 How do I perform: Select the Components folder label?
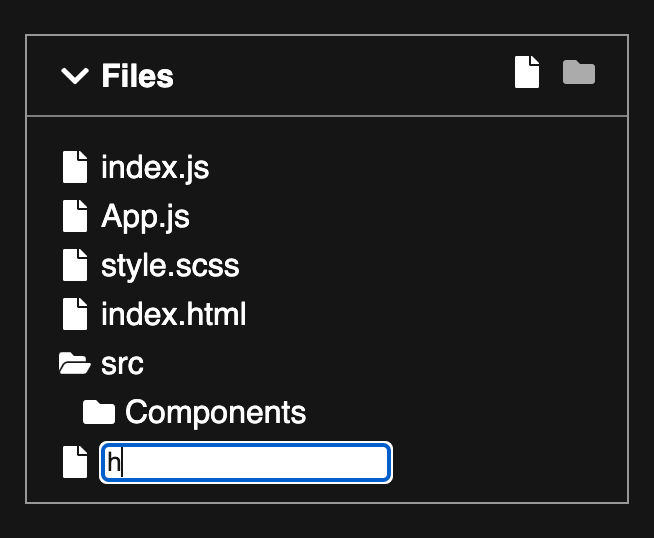pos(216,412)
